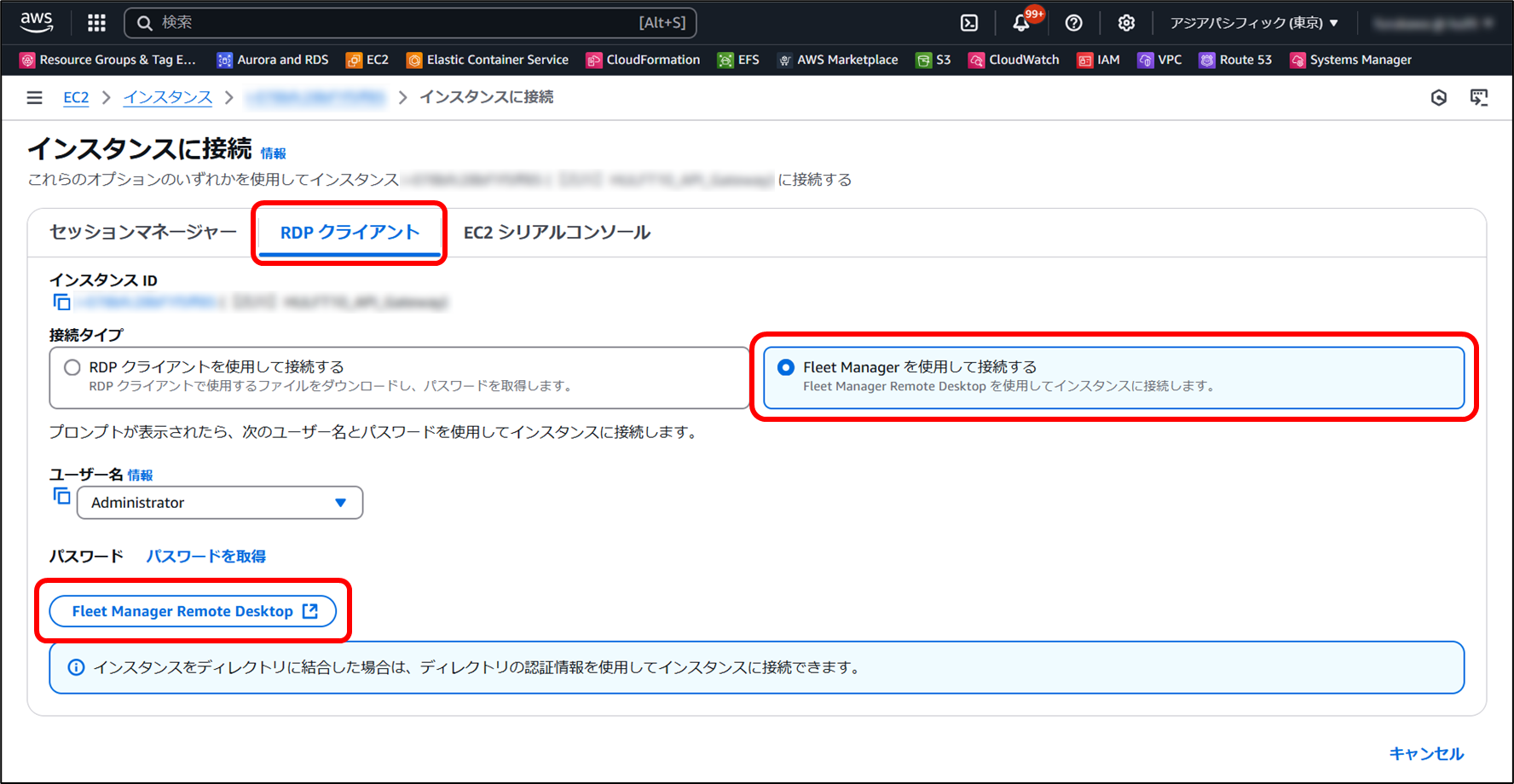Copy the instance ID with the copy icon

pos(61,302)
